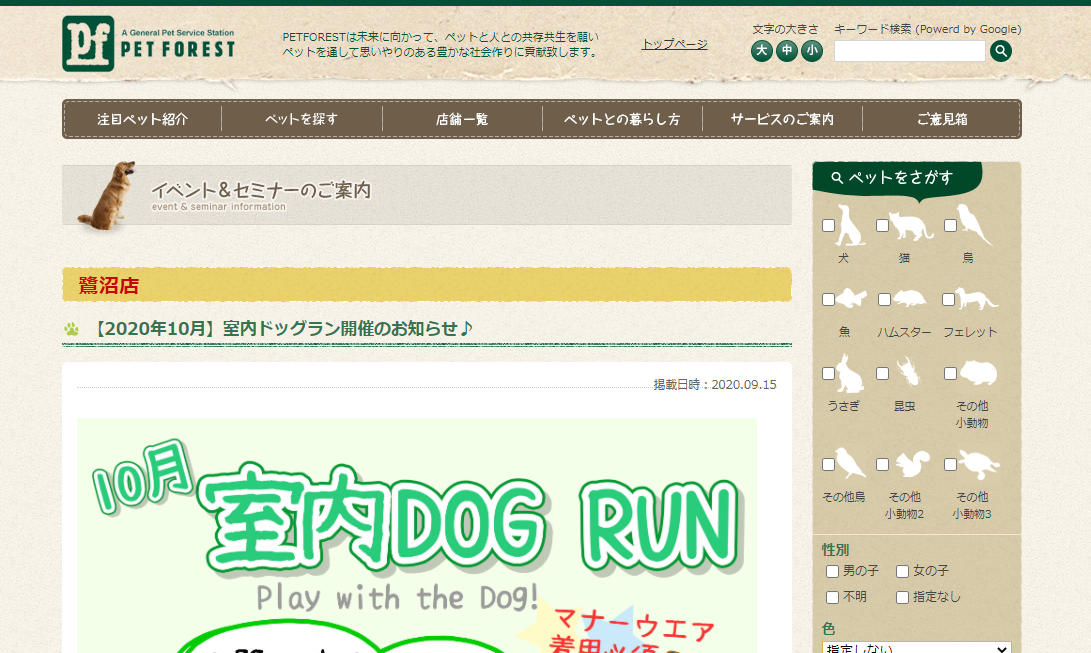Image resolution: width=1091 pixels, height=653 pixels.
Task: Open the ペットとの暮らし方 menu
Action: coord(622,119)
